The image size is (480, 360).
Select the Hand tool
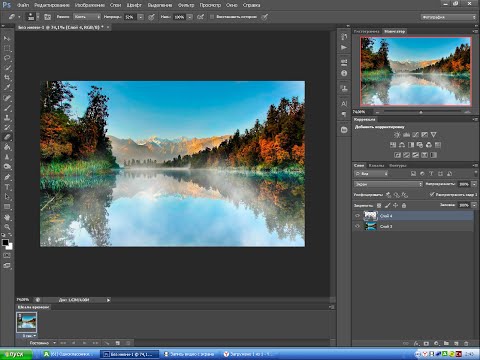coord(7,217)
